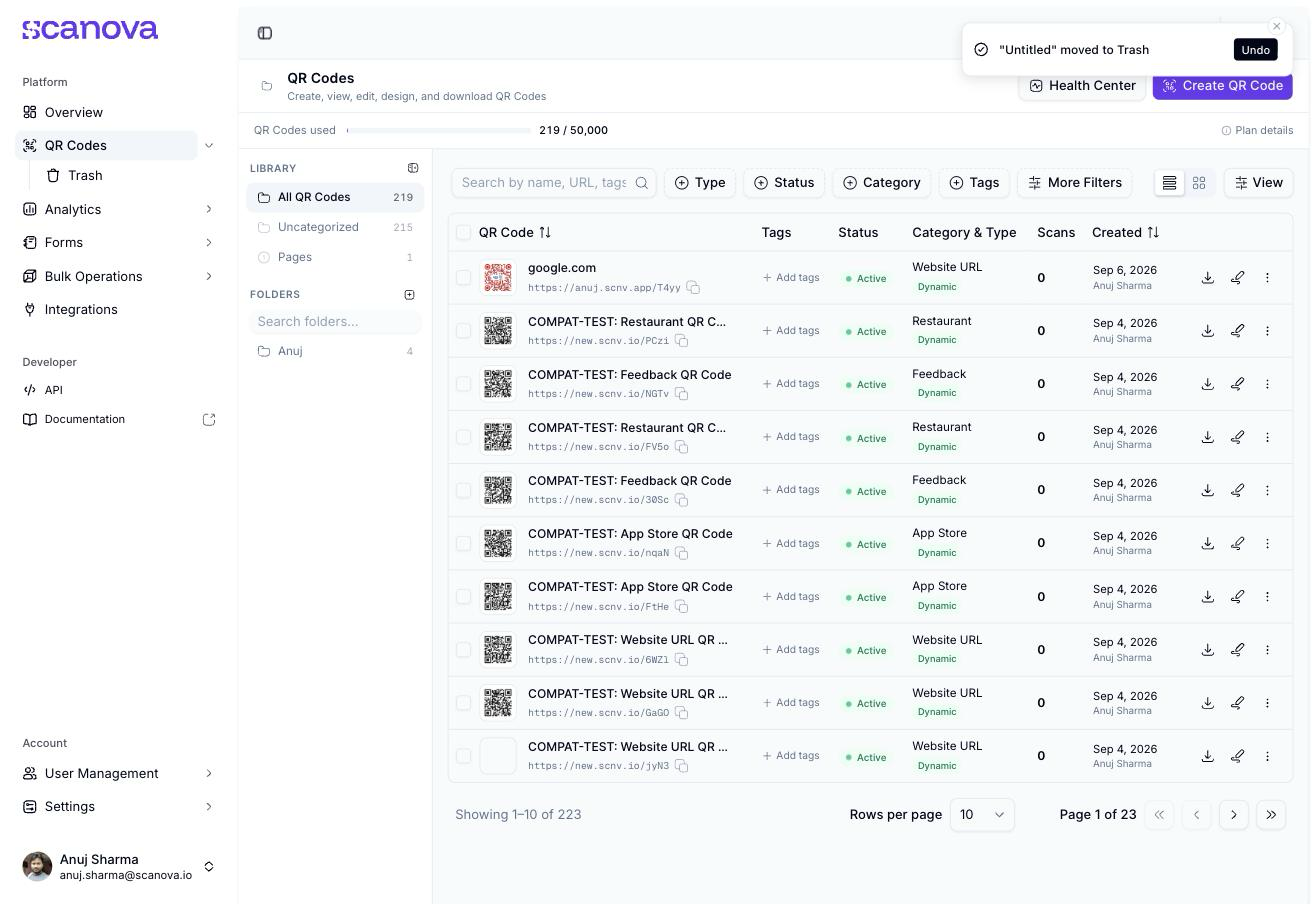Select checkbox for new.scnv.io/jyN3 row

pyautogui.click(x=463, y=756)
